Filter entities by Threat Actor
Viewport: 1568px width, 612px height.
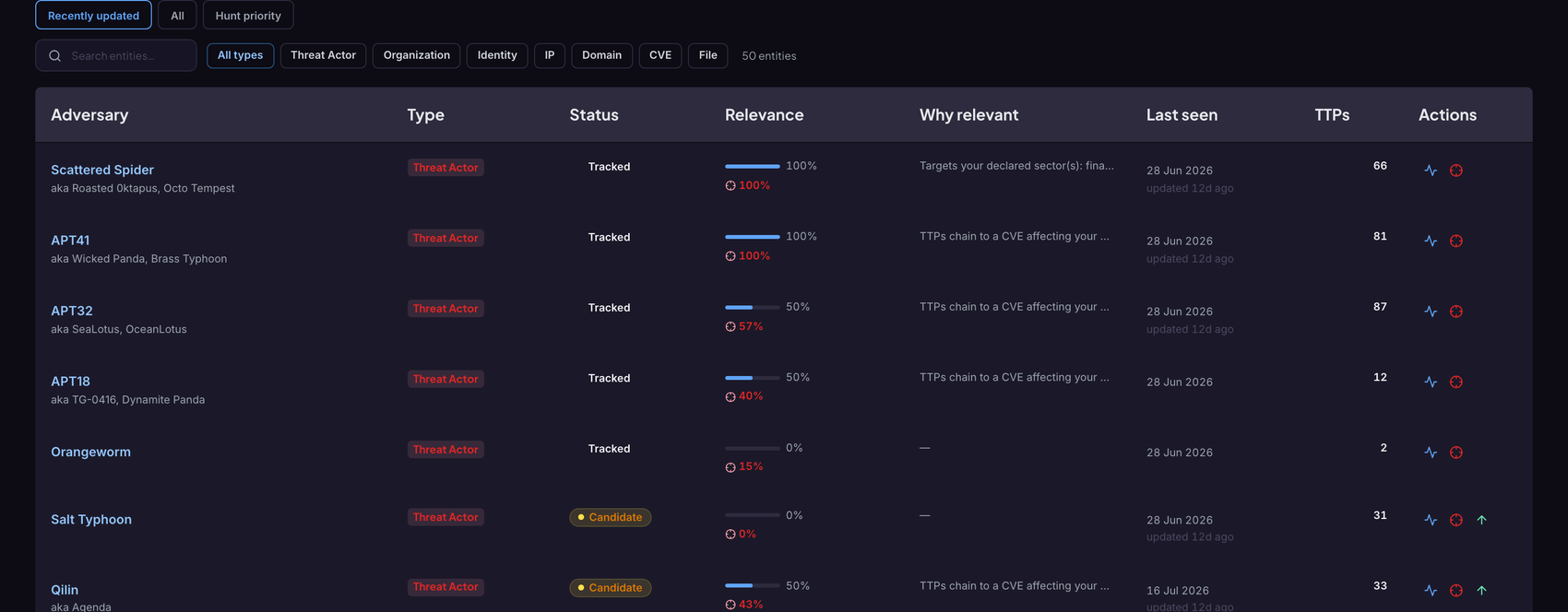pyautogui.click(x=323, y=55)
